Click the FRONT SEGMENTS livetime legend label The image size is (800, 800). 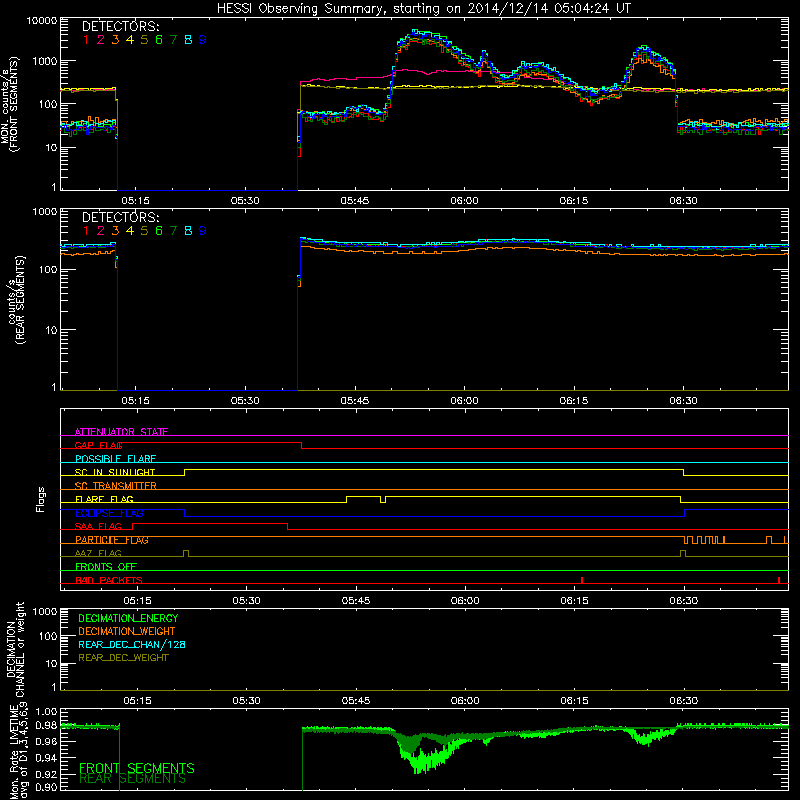[x=137, y=768]
